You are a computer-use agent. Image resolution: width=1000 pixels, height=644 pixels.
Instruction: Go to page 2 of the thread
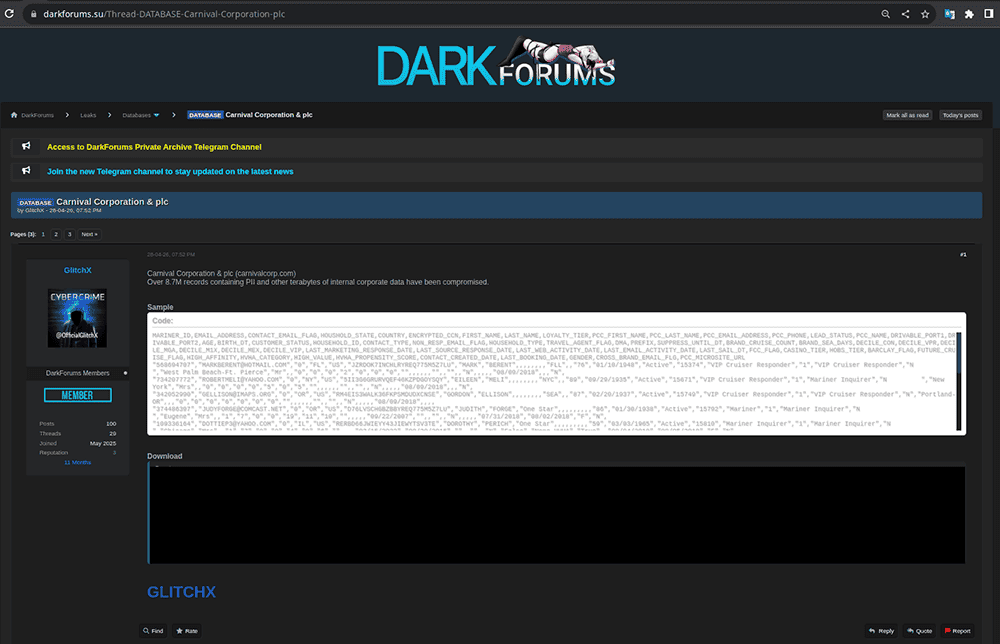coord(56,234)
